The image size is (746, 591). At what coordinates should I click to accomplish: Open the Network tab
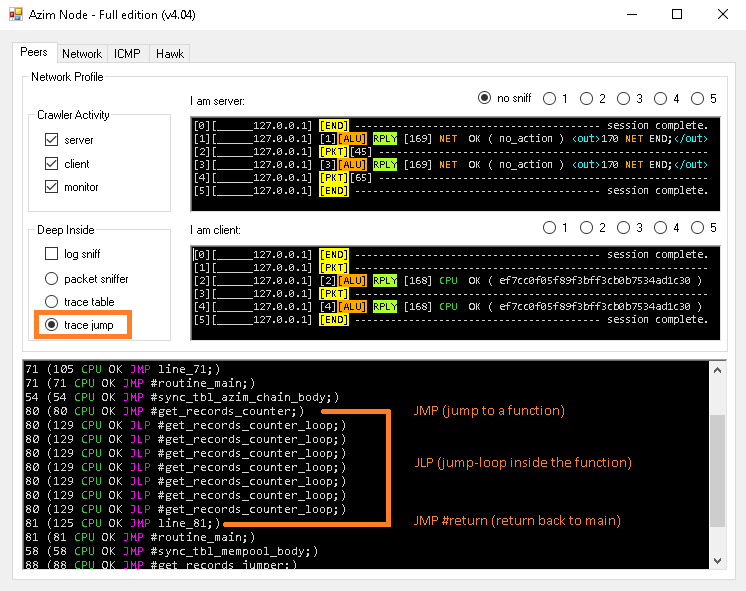82,54
